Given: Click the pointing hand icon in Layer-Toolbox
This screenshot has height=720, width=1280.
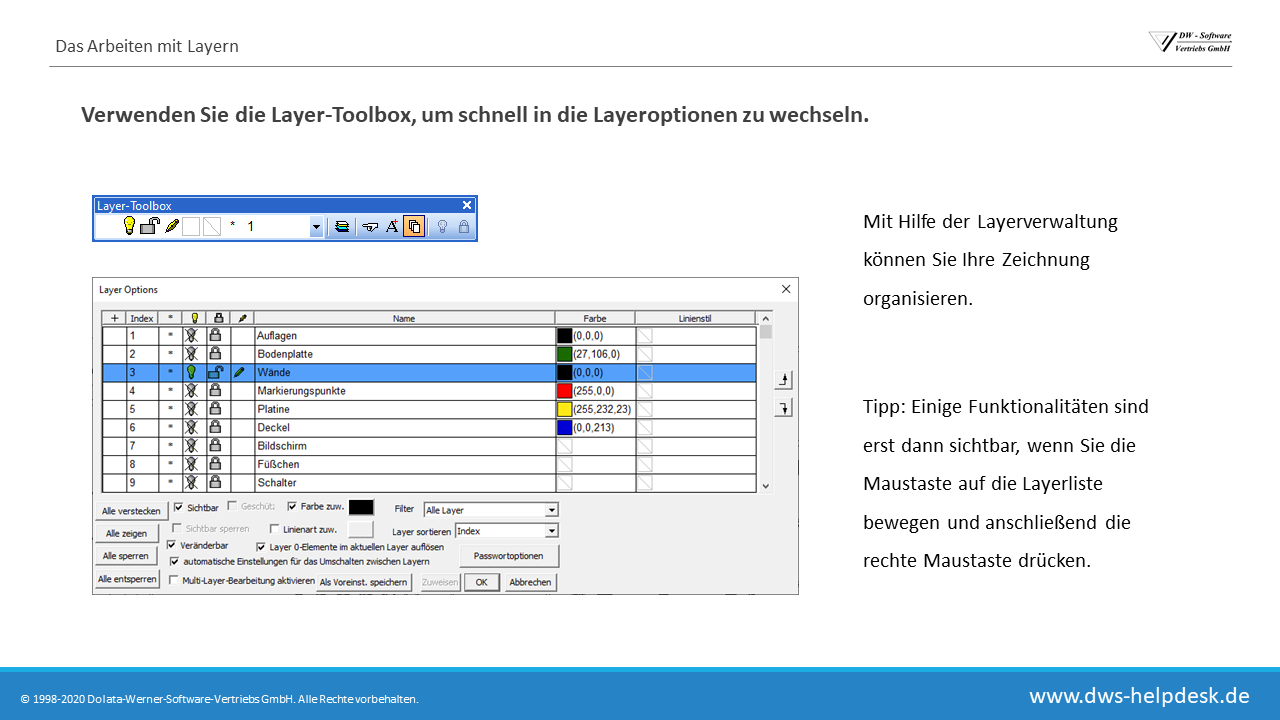Looking at the screenshot, I should 370,227.
